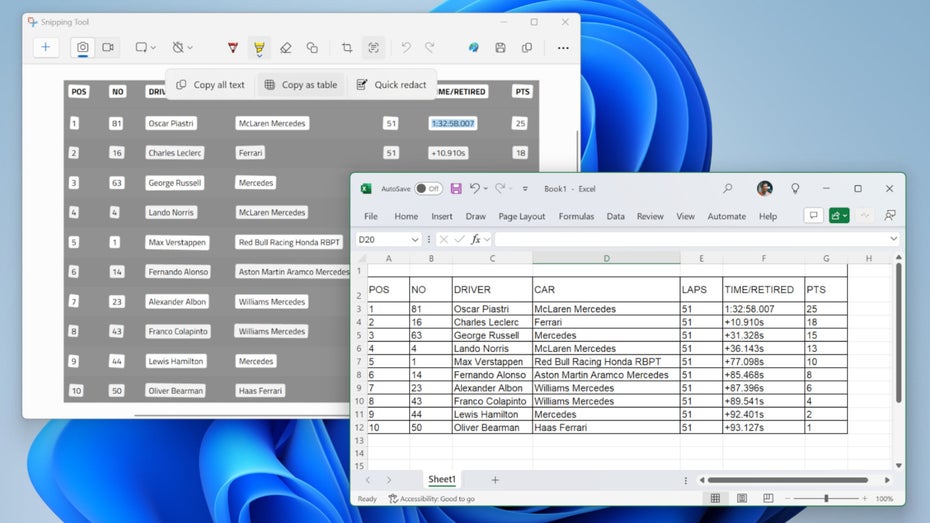Click the Text actions icon in Snipping Tool
Viewport: 930px width, 523px height.
373,47
